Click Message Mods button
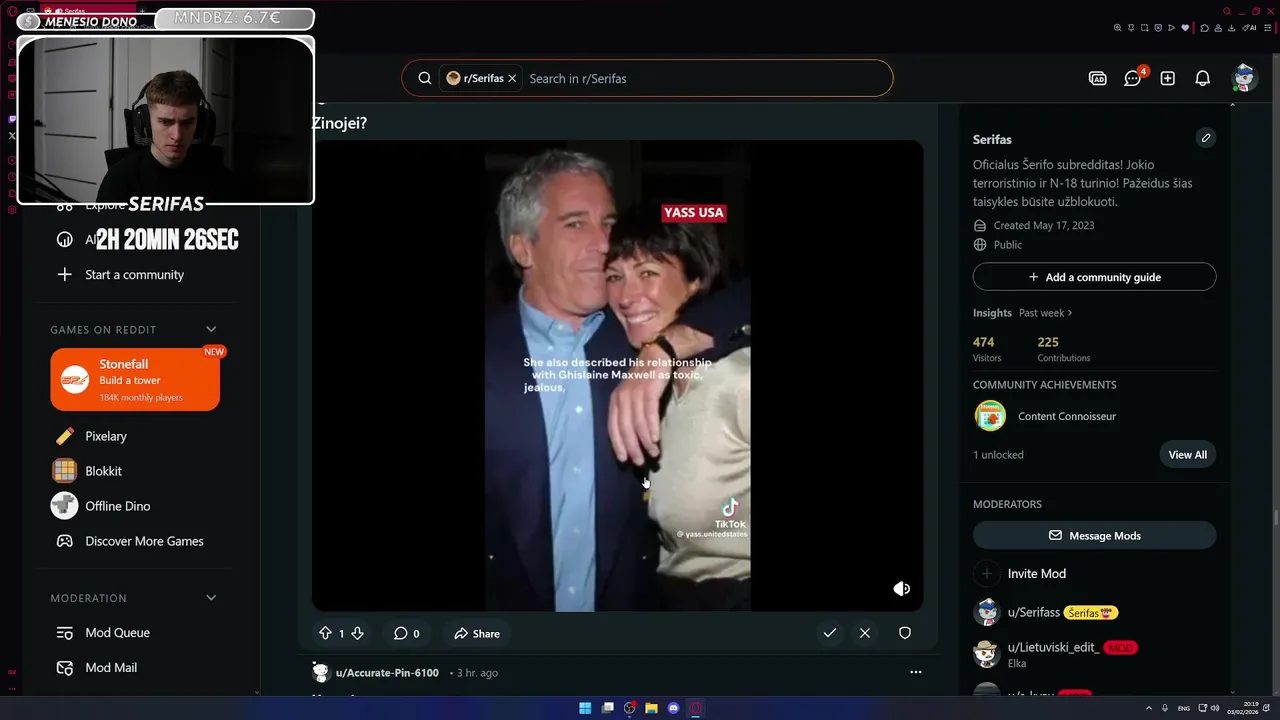 point(1094,536)
